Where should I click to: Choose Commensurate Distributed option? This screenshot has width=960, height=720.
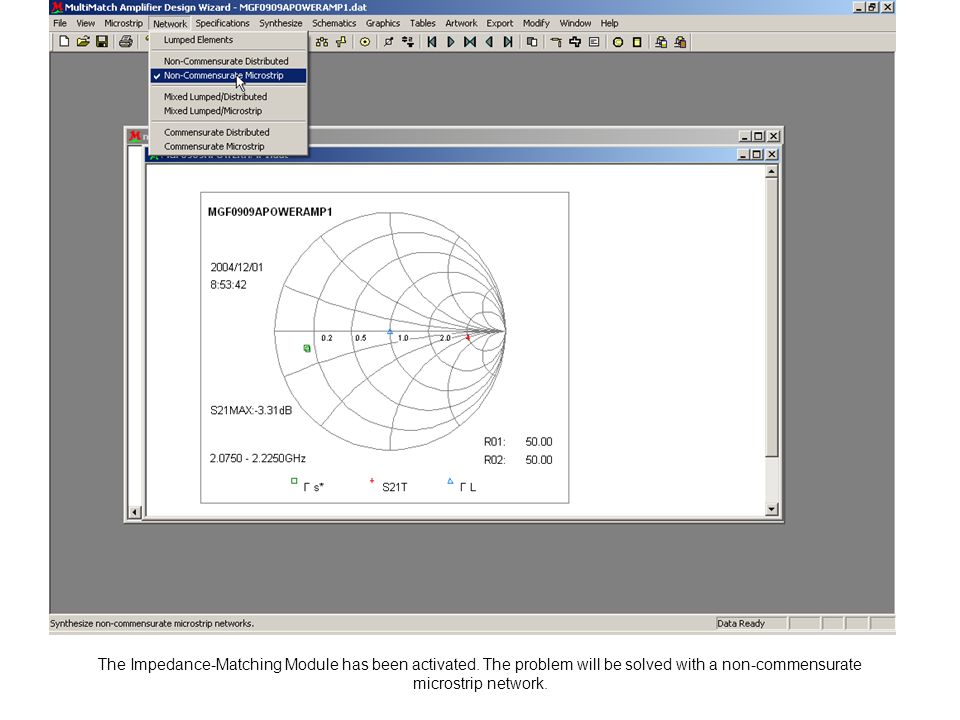(228, 132)
